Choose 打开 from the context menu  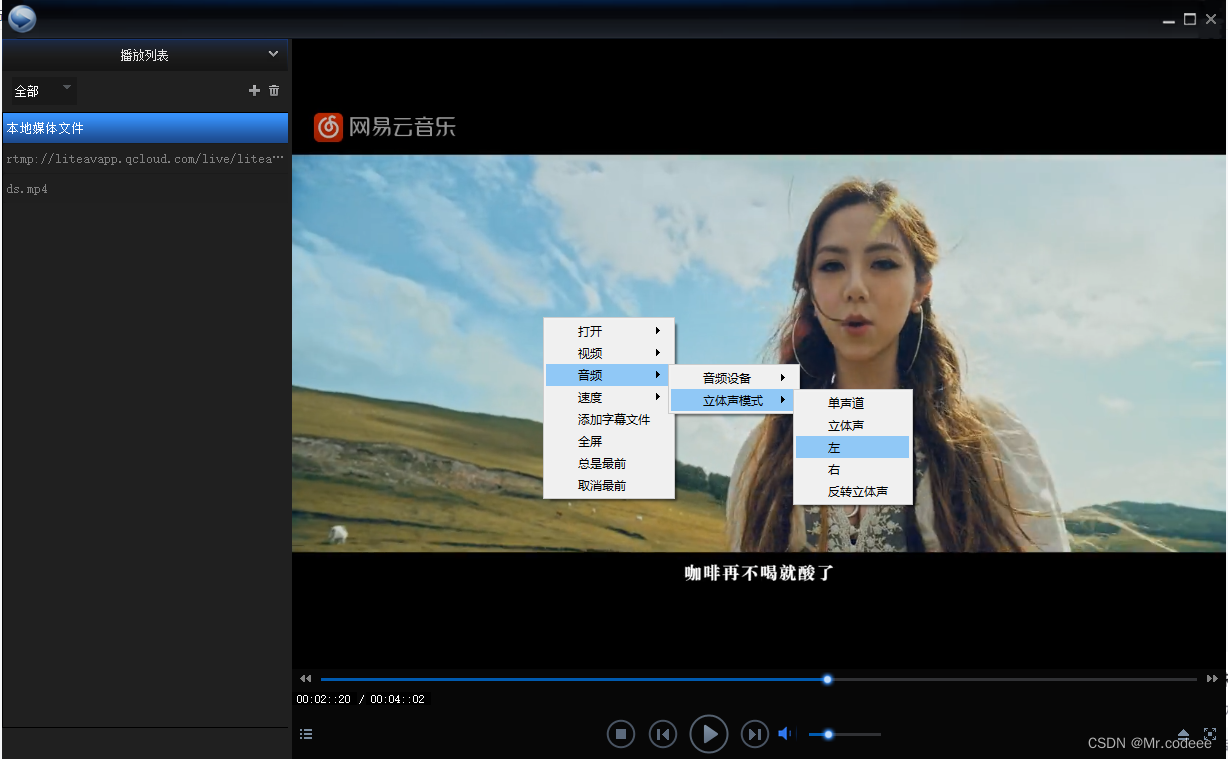tap(588, 331)
